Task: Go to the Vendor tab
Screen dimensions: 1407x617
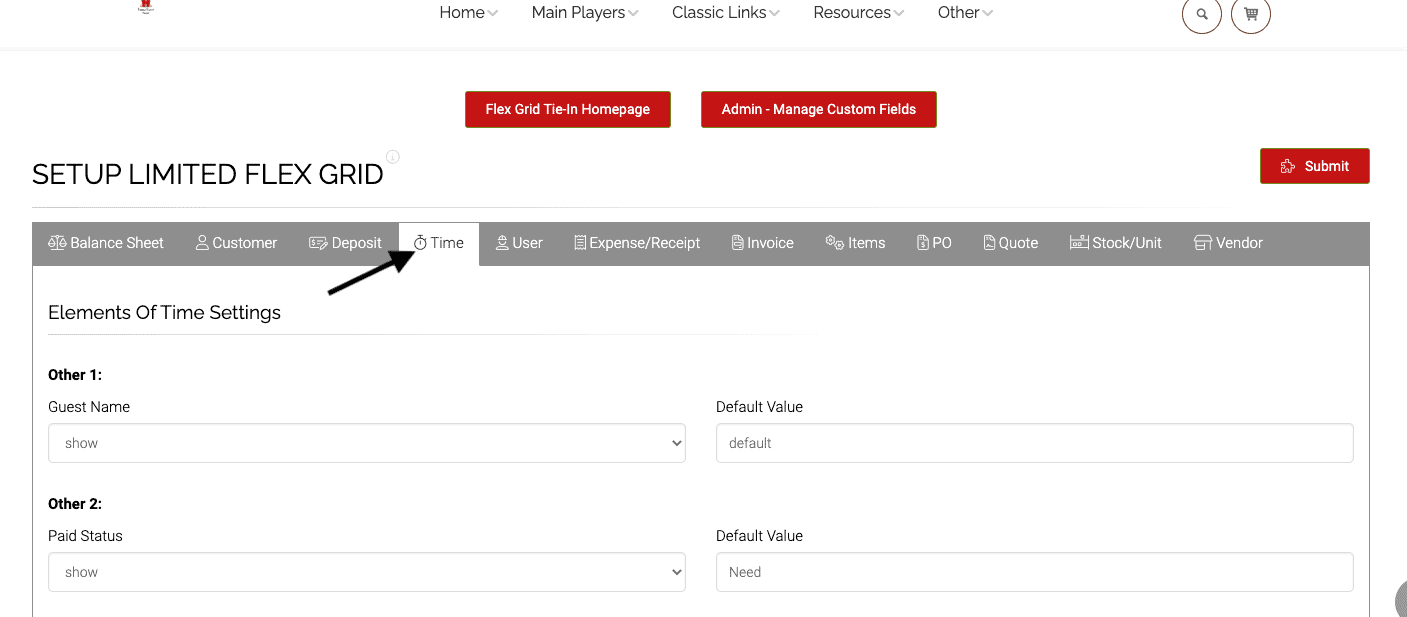Action: 1228,243
